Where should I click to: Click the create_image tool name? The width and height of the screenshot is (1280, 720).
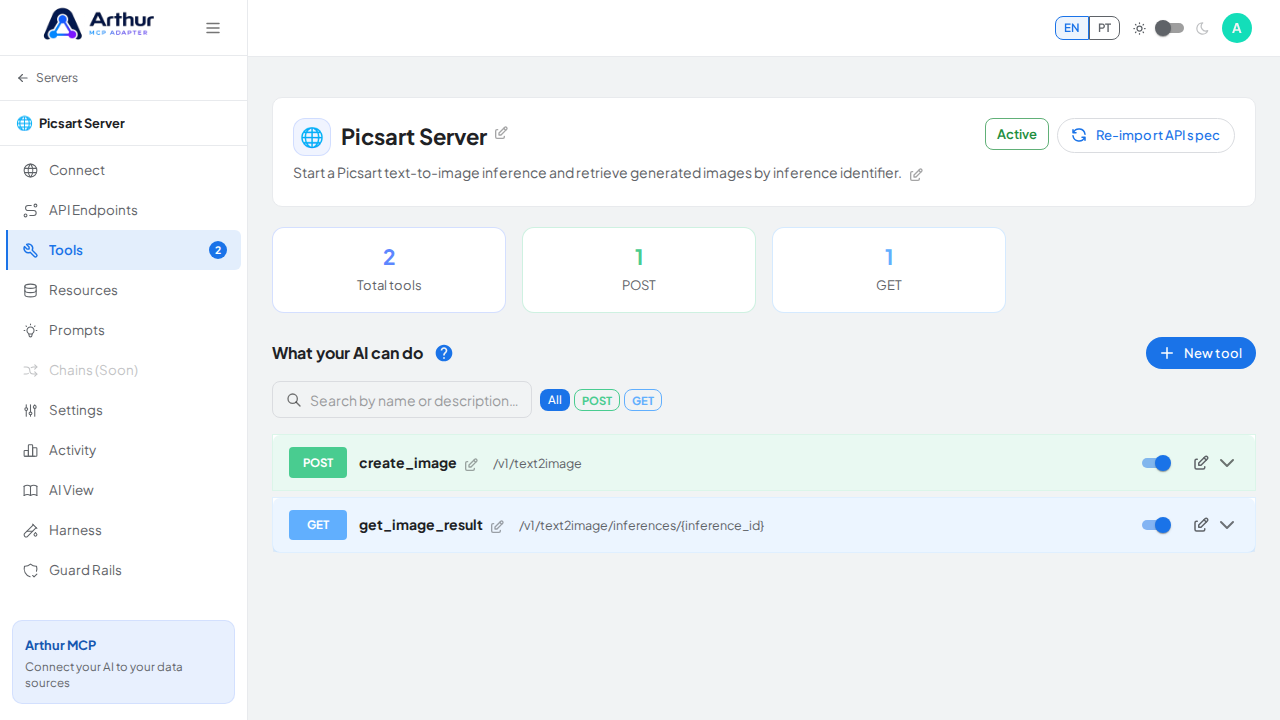[408, 463]
